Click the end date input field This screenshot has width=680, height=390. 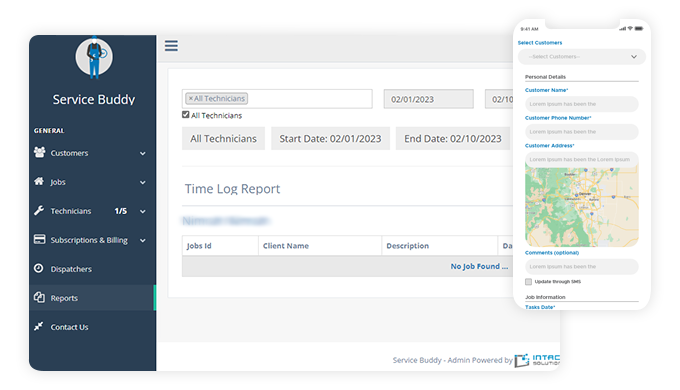click(x=500, y=99)
